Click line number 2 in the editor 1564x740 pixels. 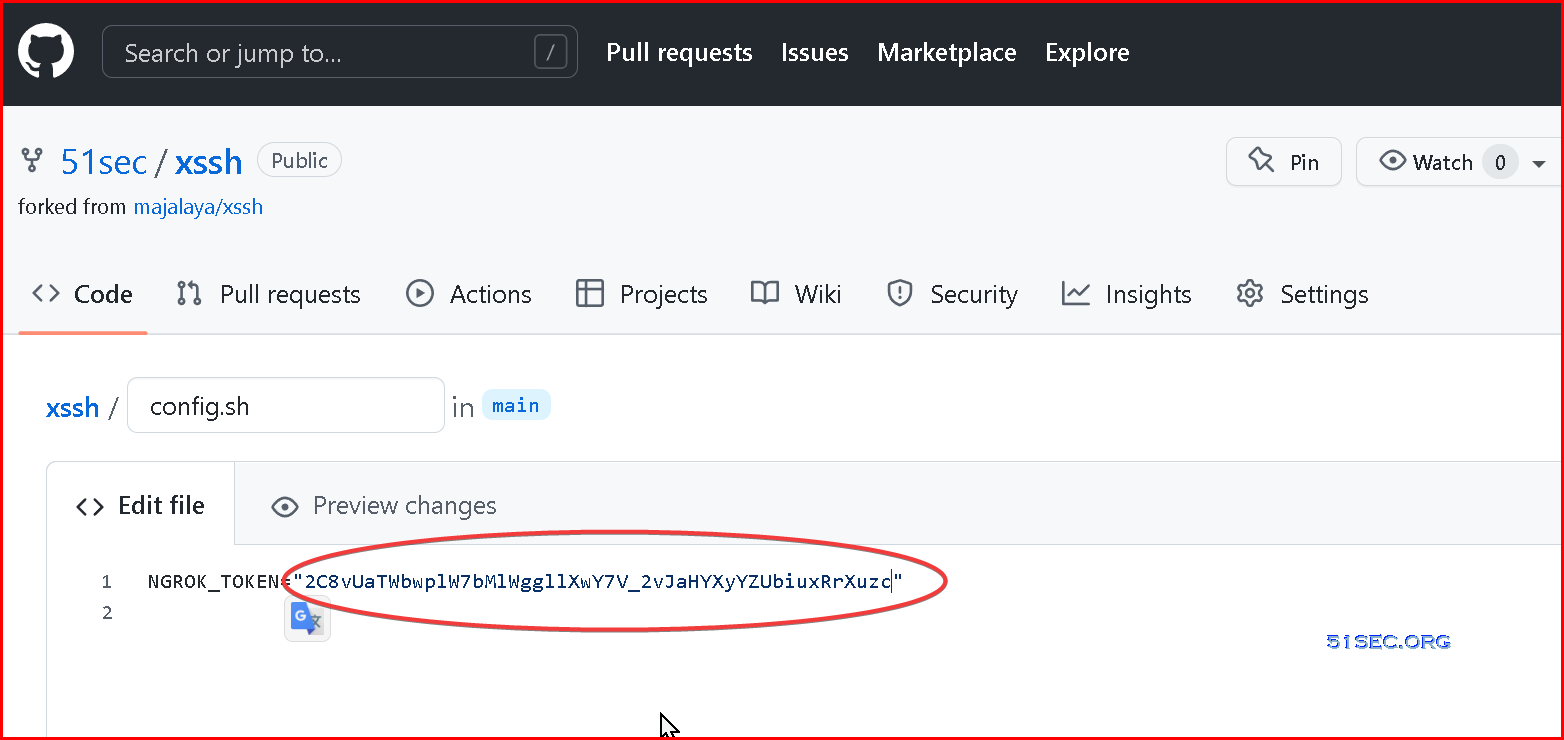[106, 612]
